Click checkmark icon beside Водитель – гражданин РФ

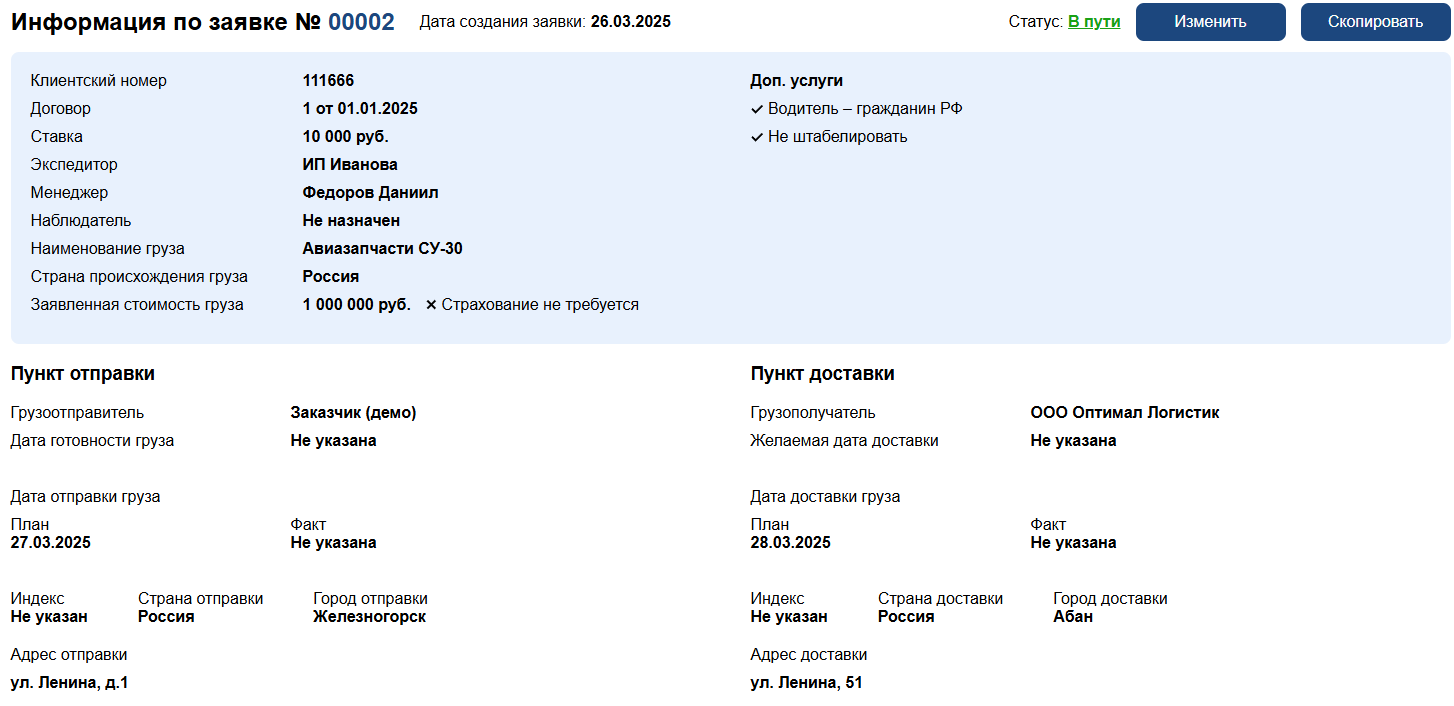[757, 109]
